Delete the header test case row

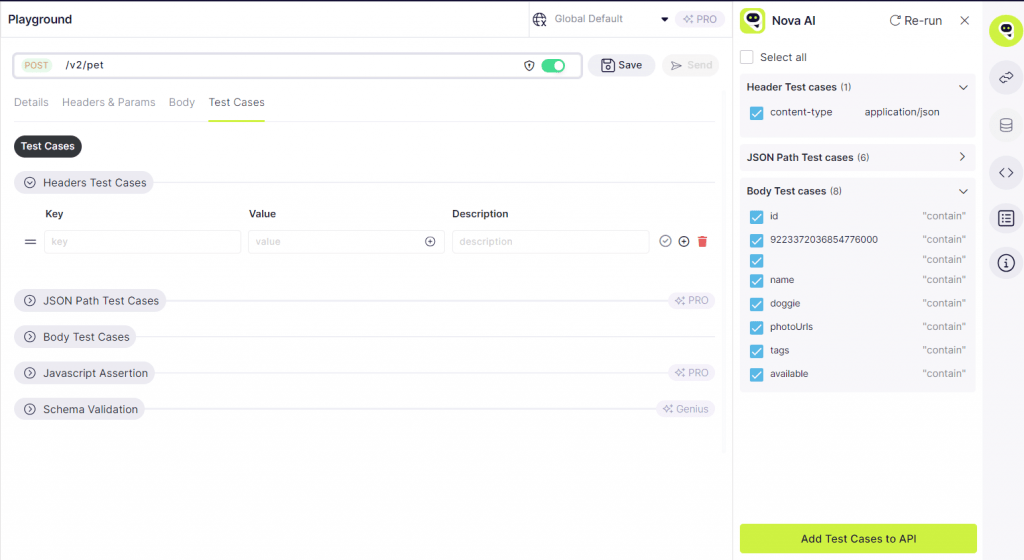coord(702,242)
